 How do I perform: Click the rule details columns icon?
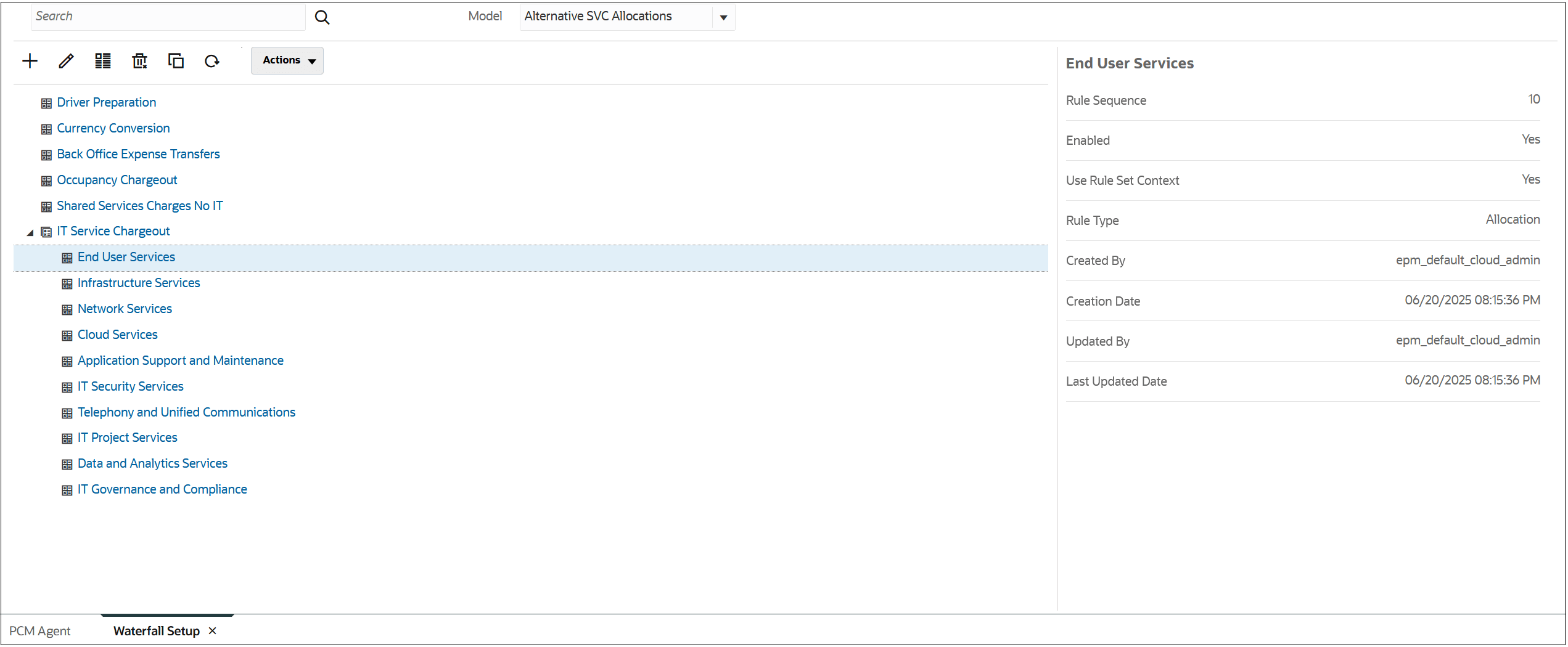pos(102,60)
